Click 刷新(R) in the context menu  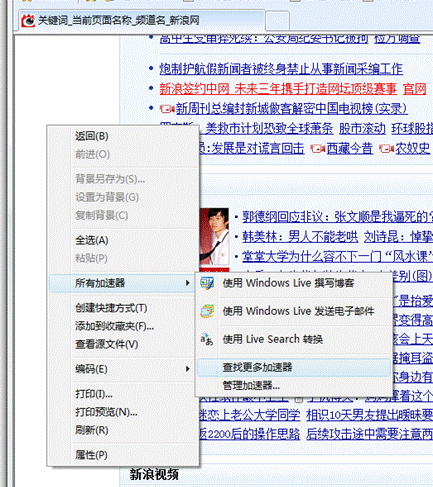coord(92,430)
